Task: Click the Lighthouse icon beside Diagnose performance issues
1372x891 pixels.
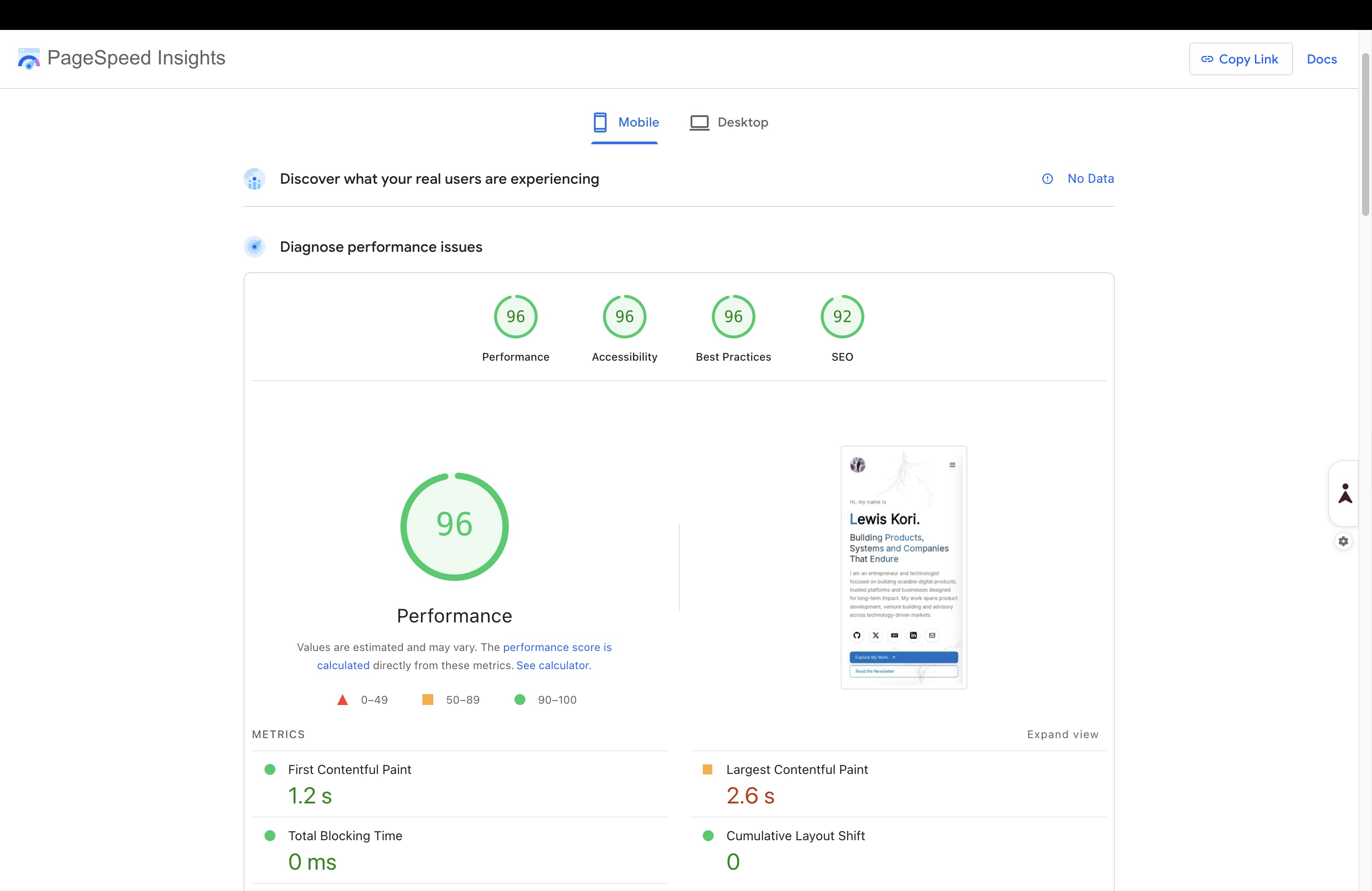Action: click(254, 247)
